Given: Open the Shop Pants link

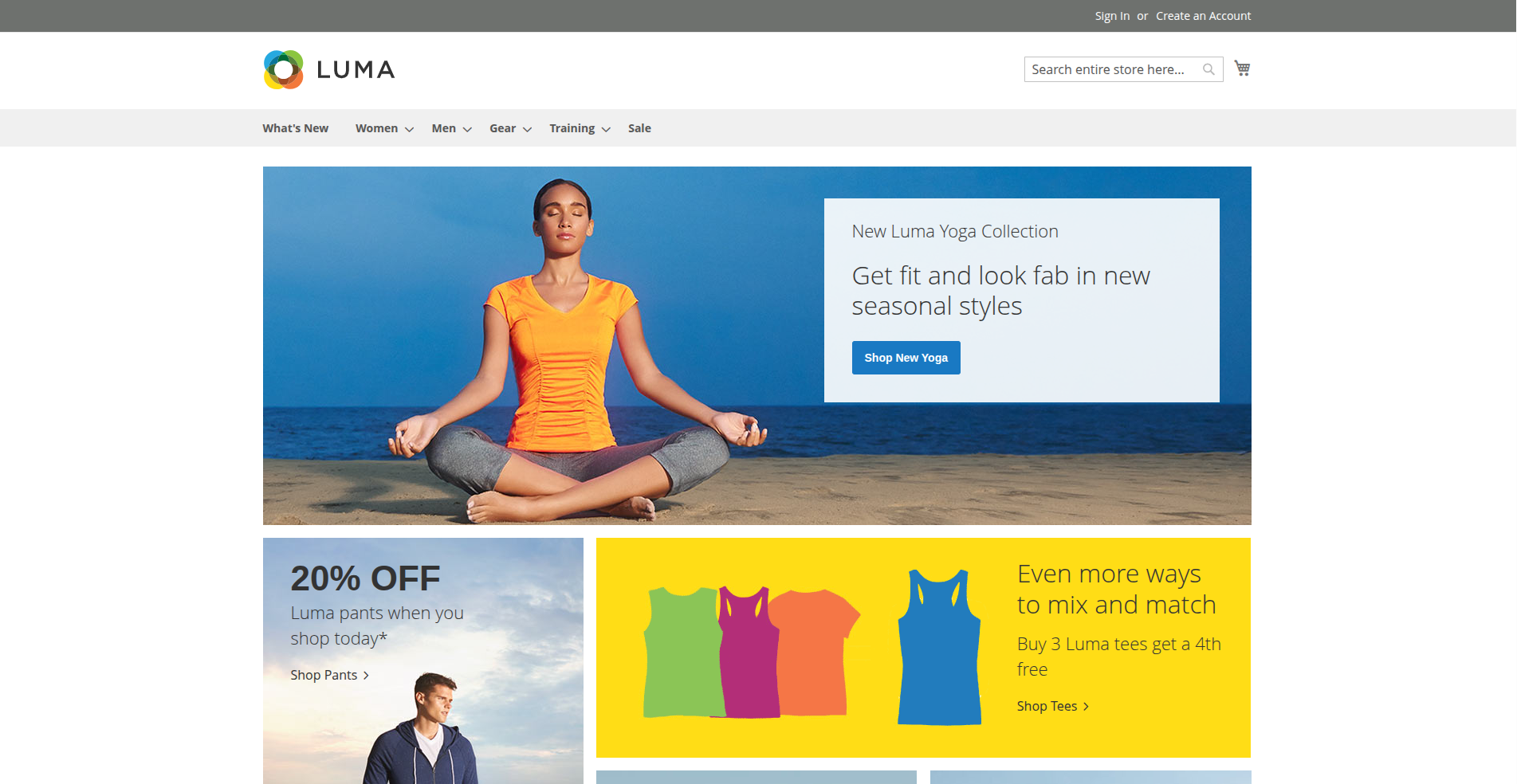Looking at the screenshot, I should click(x=324, y=675).
